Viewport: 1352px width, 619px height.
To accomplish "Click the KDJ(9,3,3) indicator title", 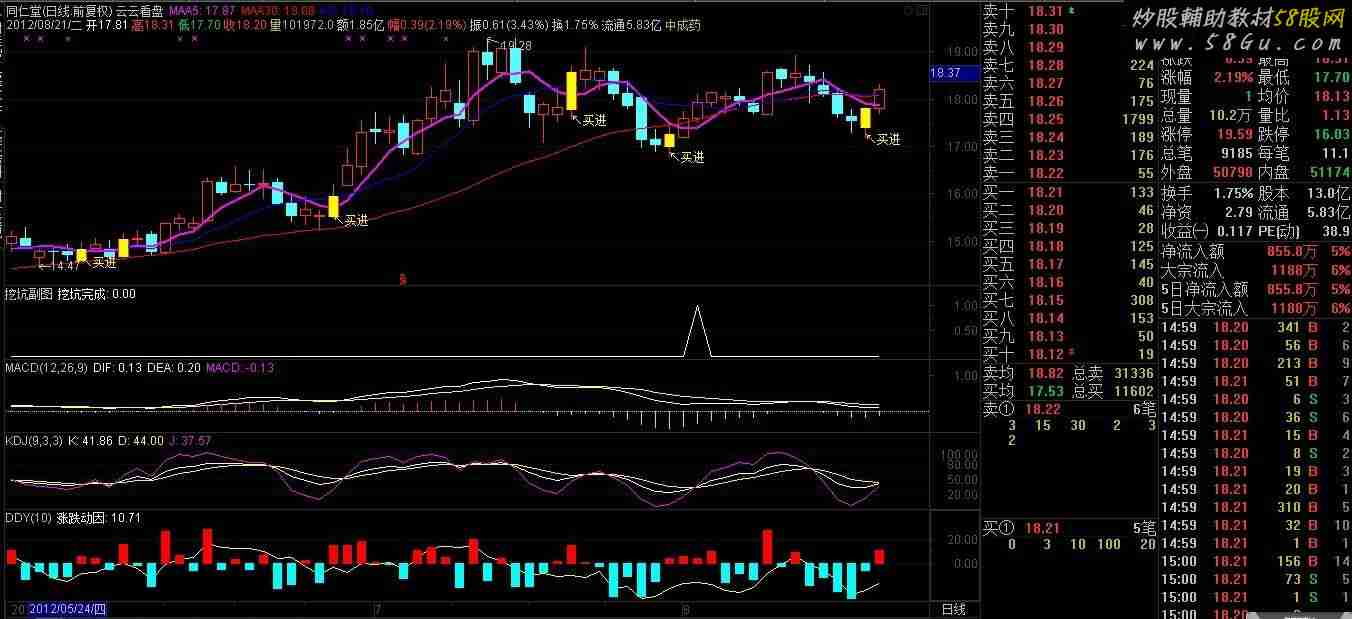I will (35, 440).
